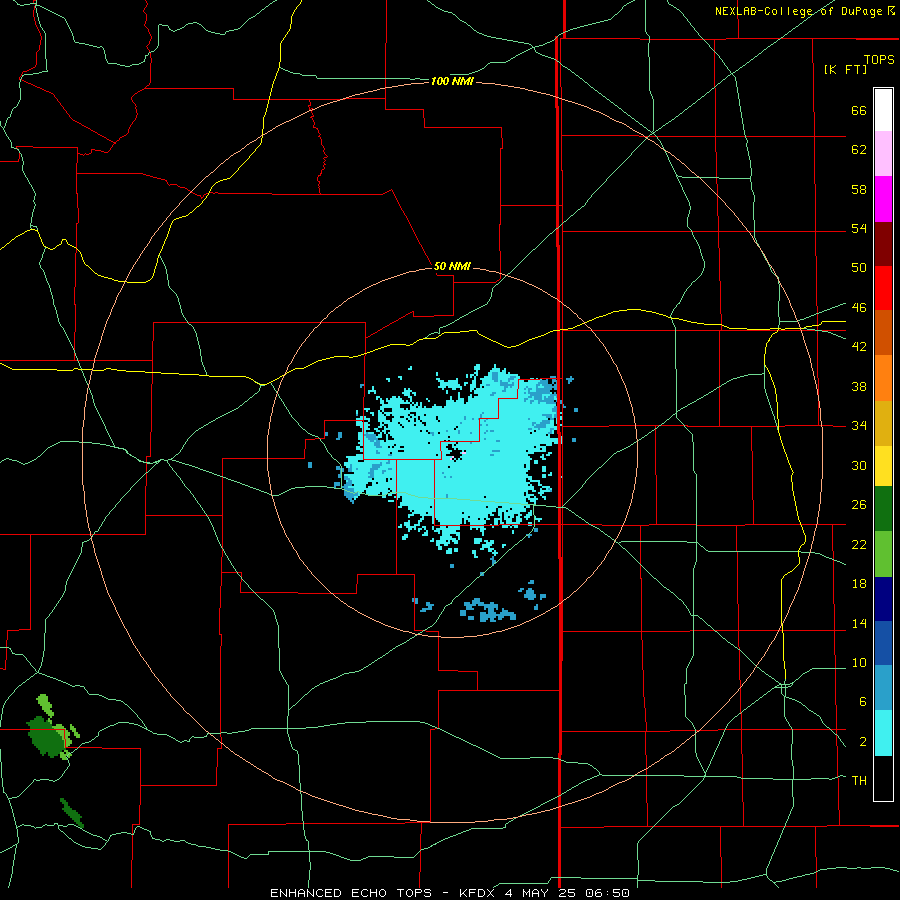This screenshot has height=900, width=900.
Task: Click the magenta 58 kft legend swatch
Action: [883, 199]
